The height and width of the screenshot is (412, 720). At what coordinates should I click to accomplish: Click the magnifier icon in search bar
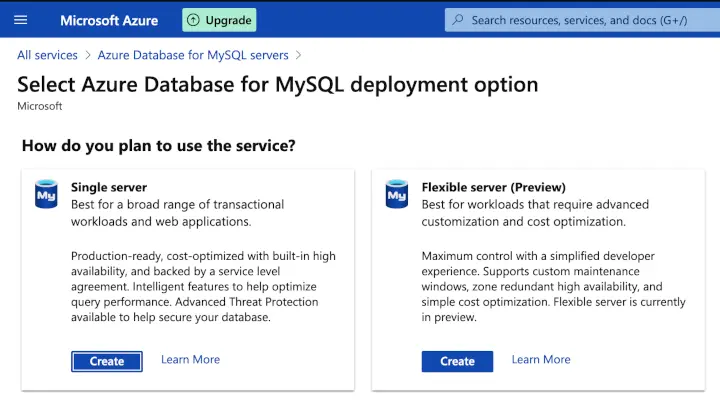pos(458,20)
